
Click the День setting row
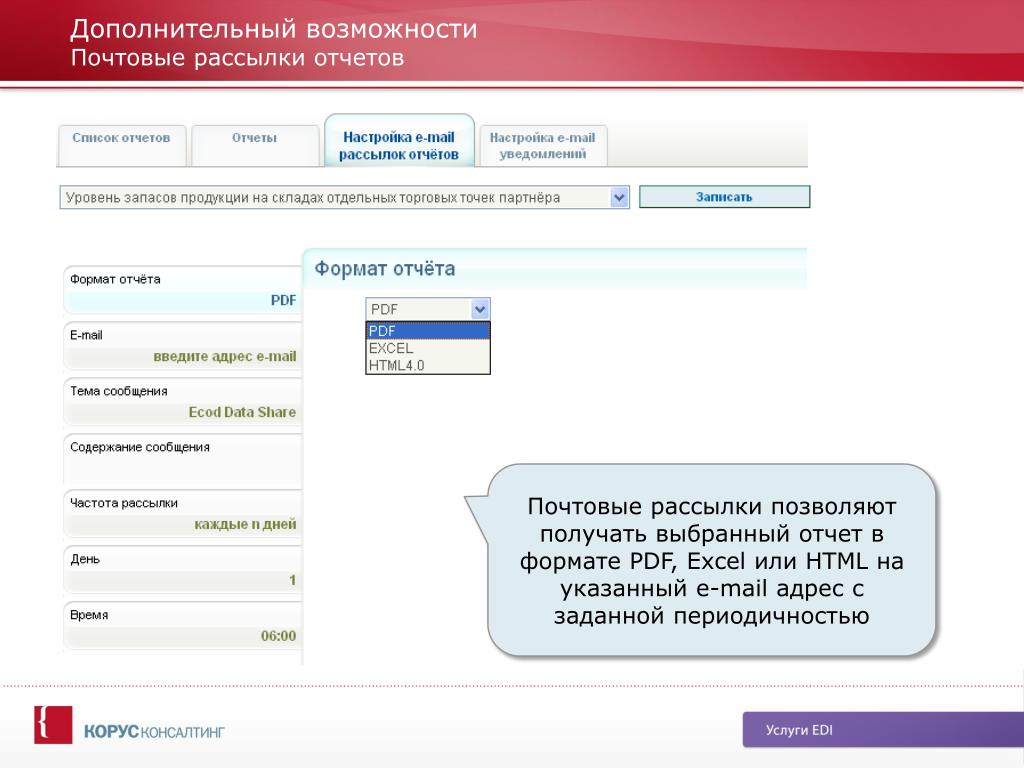pos(183,569)
